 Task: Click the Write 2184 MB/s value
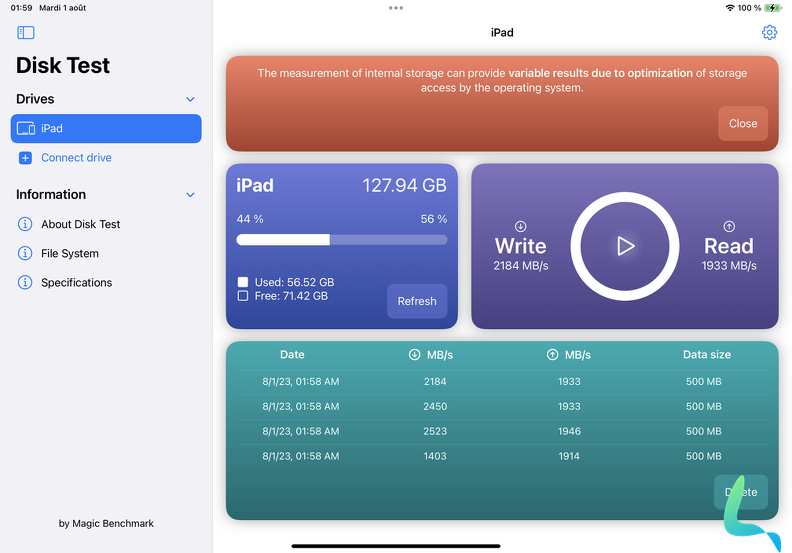(520, 266)
